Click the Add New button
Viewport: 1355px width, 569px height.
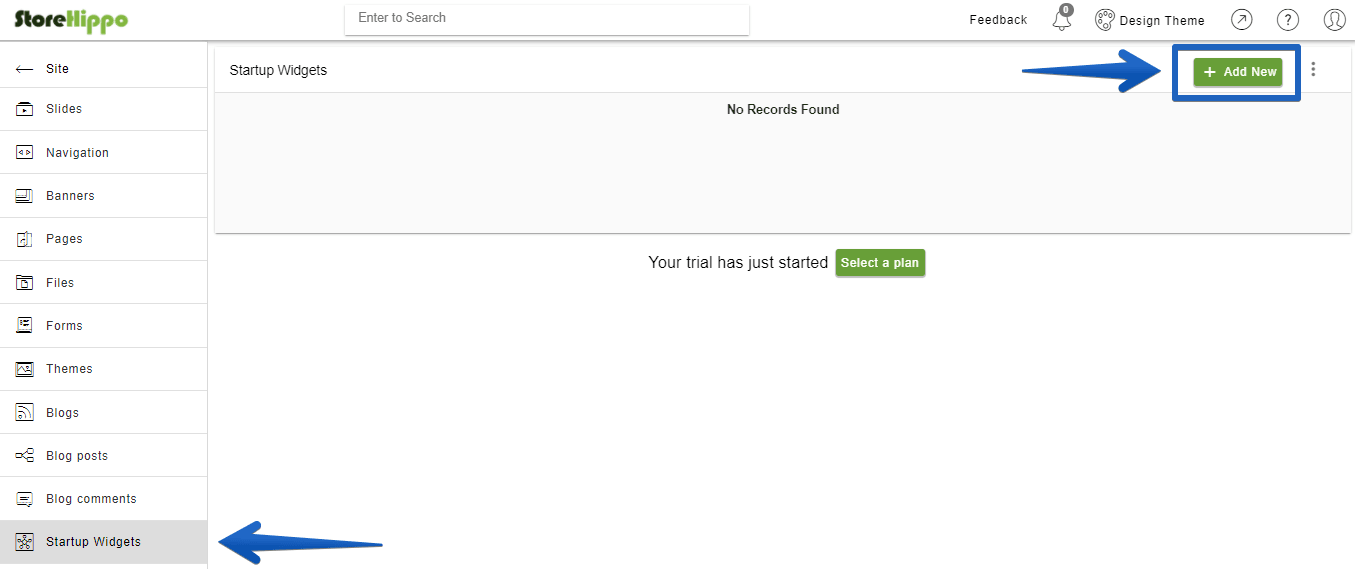(1238, 72)
